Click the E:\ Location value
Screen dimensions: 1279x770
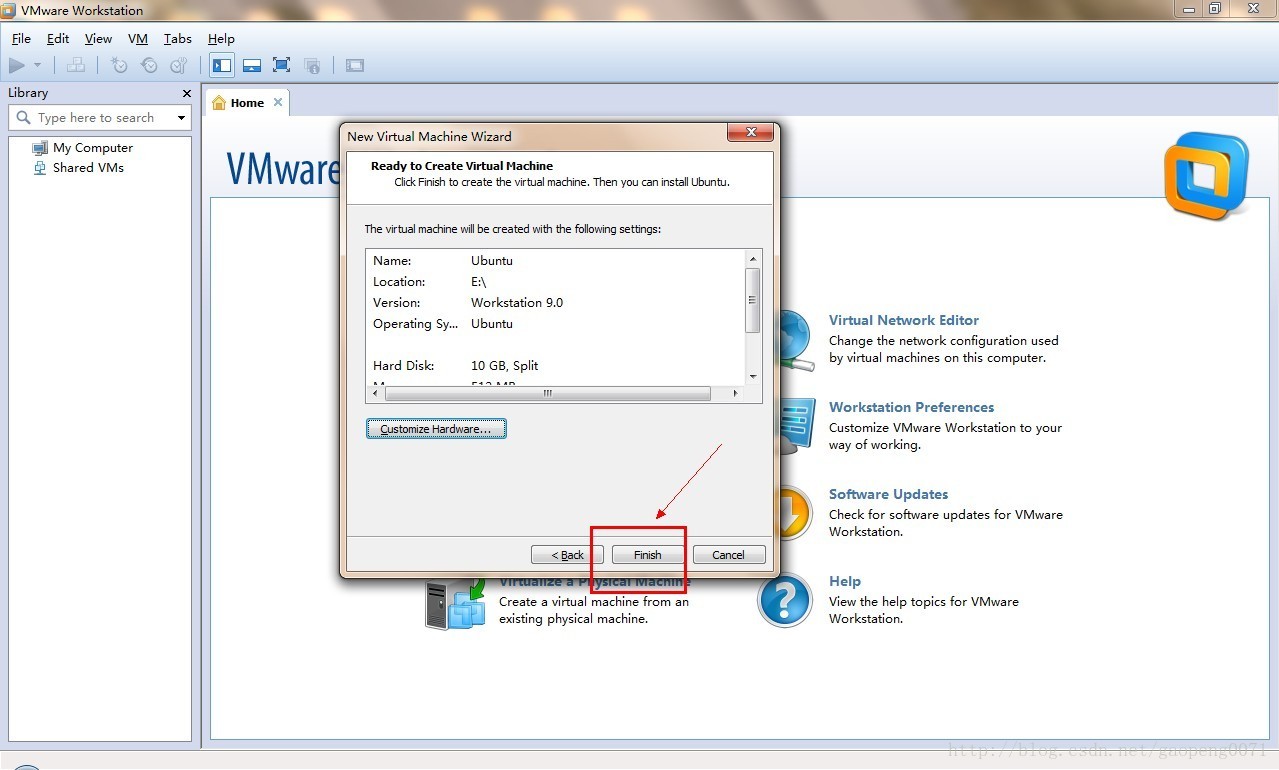[x=478, y=282]
